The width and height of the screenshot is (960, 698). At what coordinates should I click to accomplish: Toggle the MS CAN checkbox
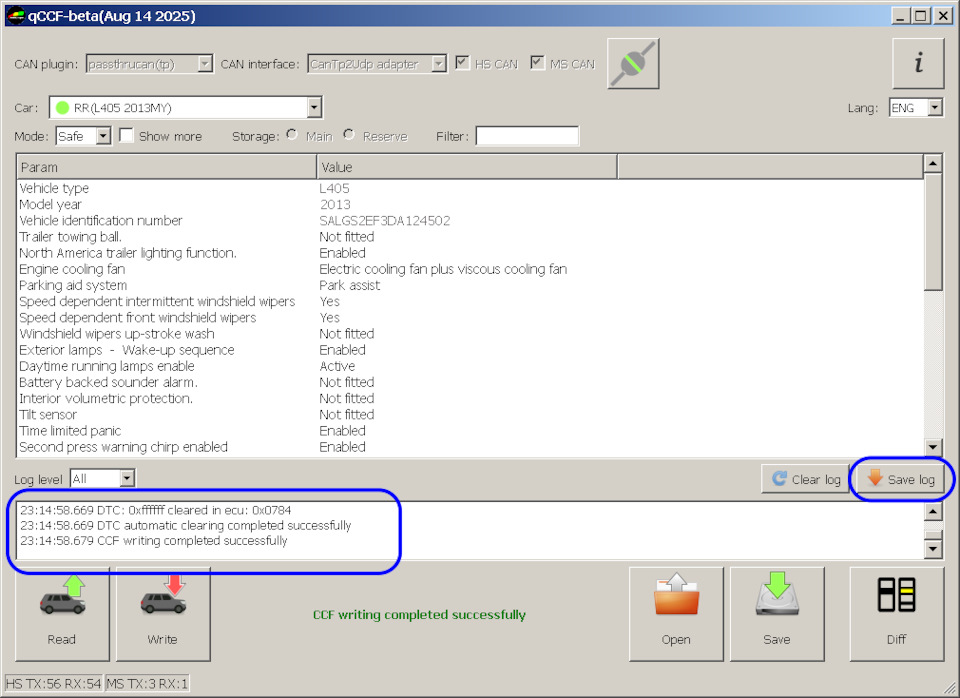537,62
